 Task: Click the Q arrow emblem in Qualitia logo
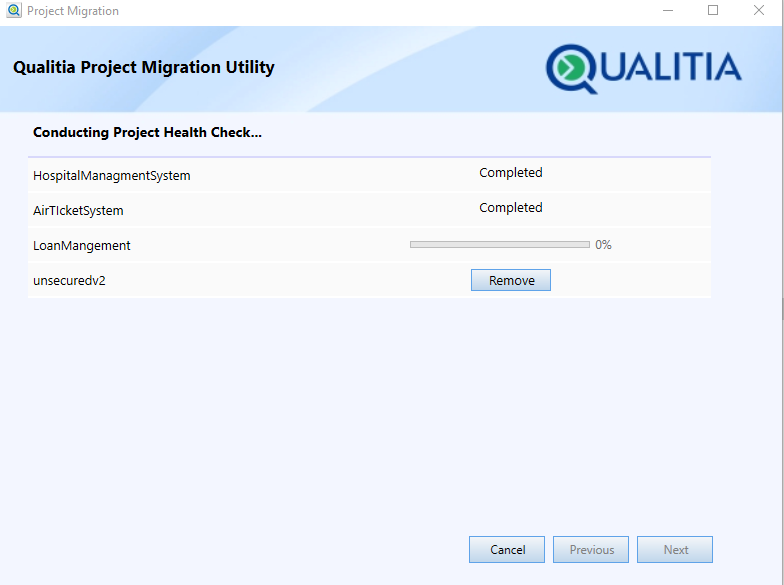(573, 68)
